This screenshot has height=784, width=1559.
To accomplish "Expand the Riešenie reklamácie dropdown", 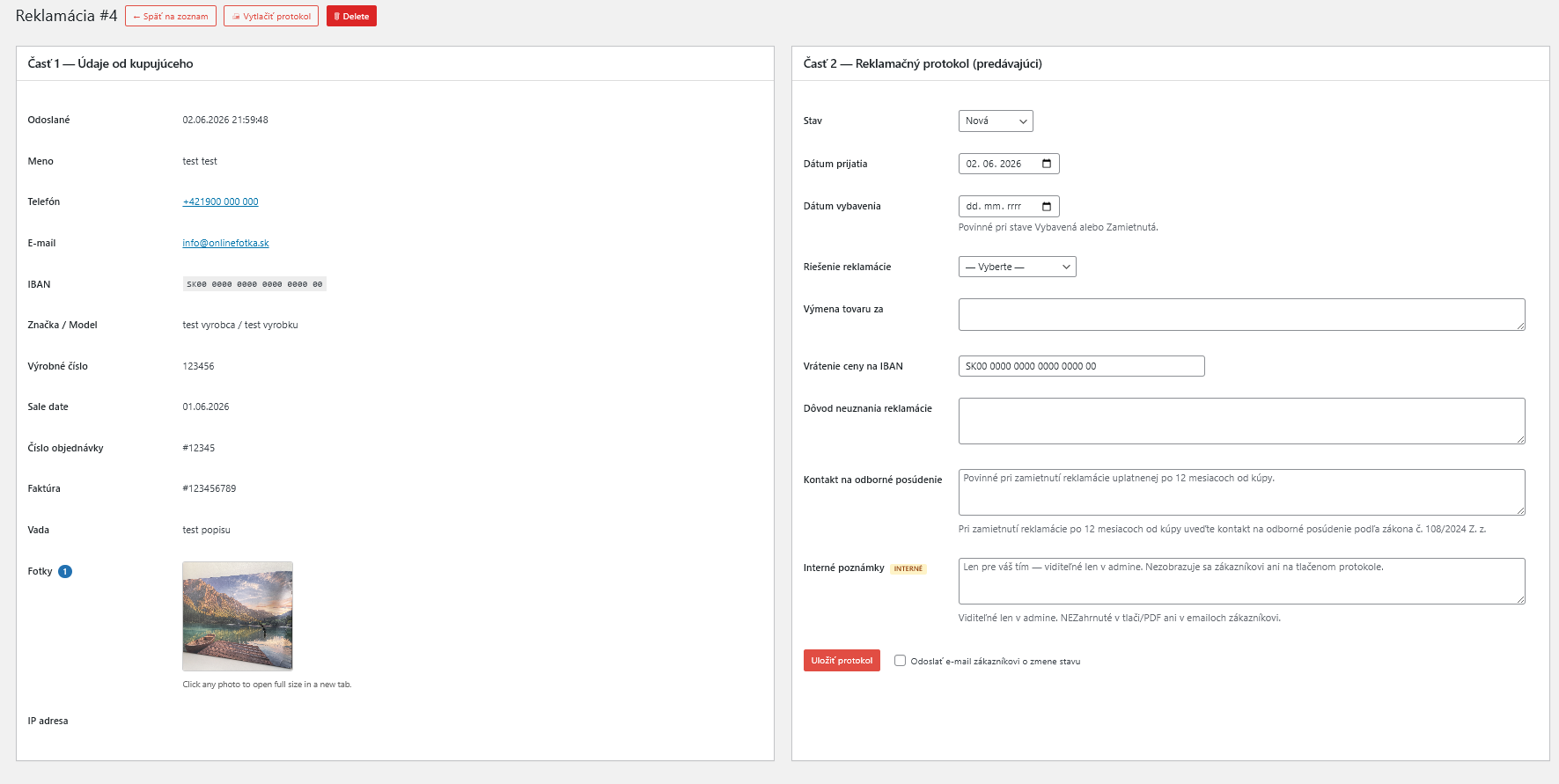I will pos(1017,267).
